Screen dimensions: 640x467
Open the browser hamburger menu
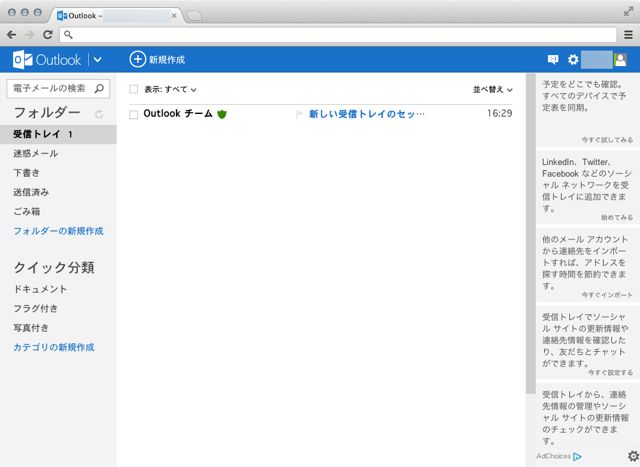tap(629, 35)
